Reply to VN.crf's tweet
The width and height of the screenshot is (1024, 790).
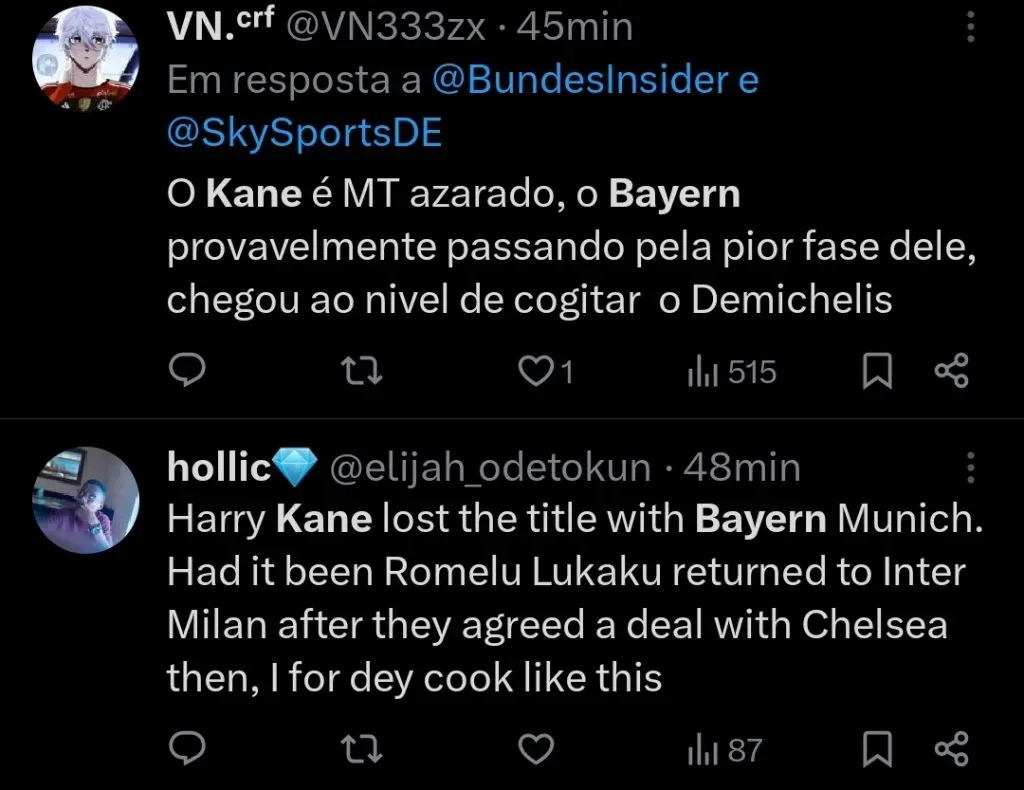coord(185,373)
